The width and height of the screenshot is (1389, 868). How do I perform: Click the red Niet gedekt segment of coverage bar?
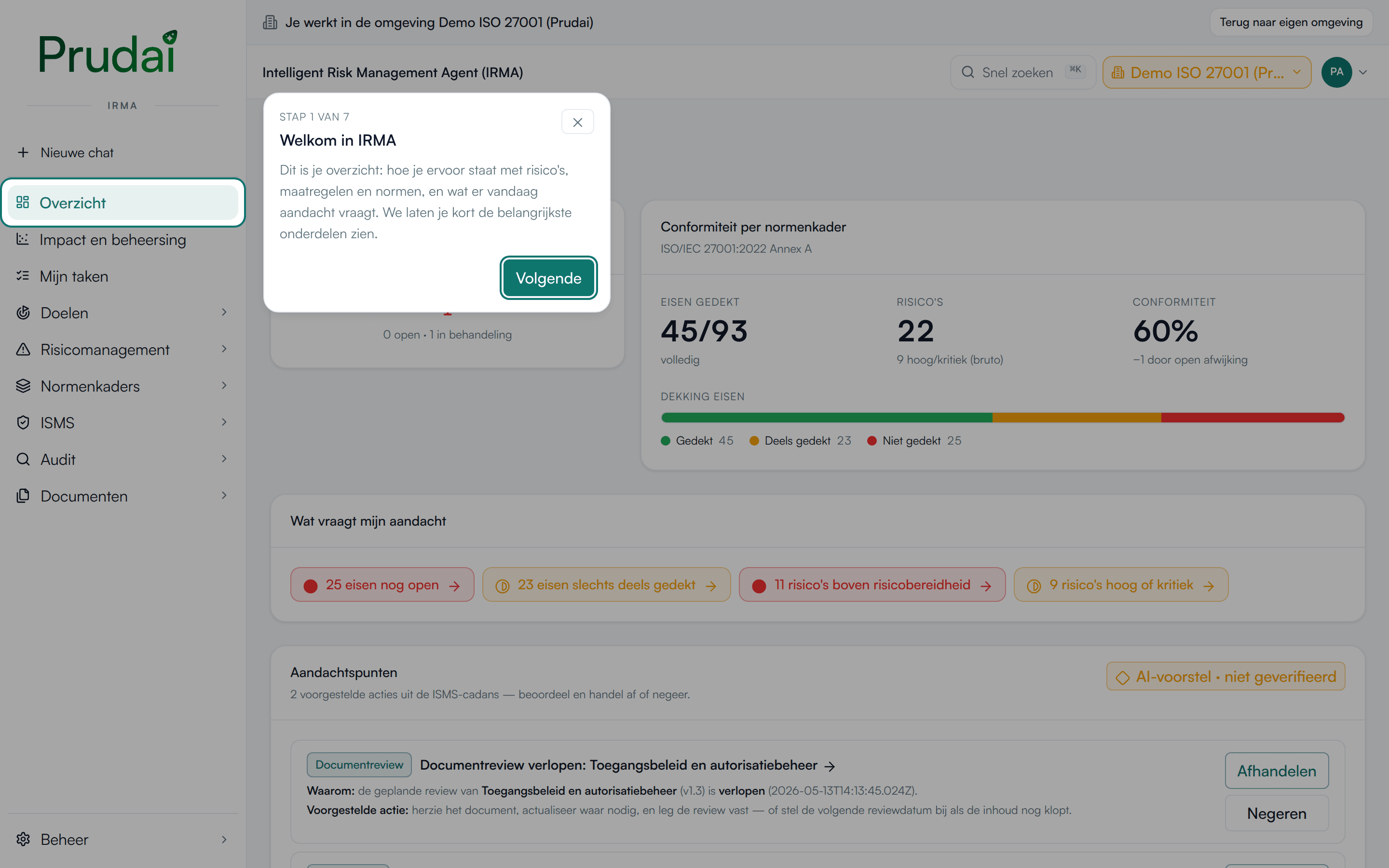coord(1253,417)
